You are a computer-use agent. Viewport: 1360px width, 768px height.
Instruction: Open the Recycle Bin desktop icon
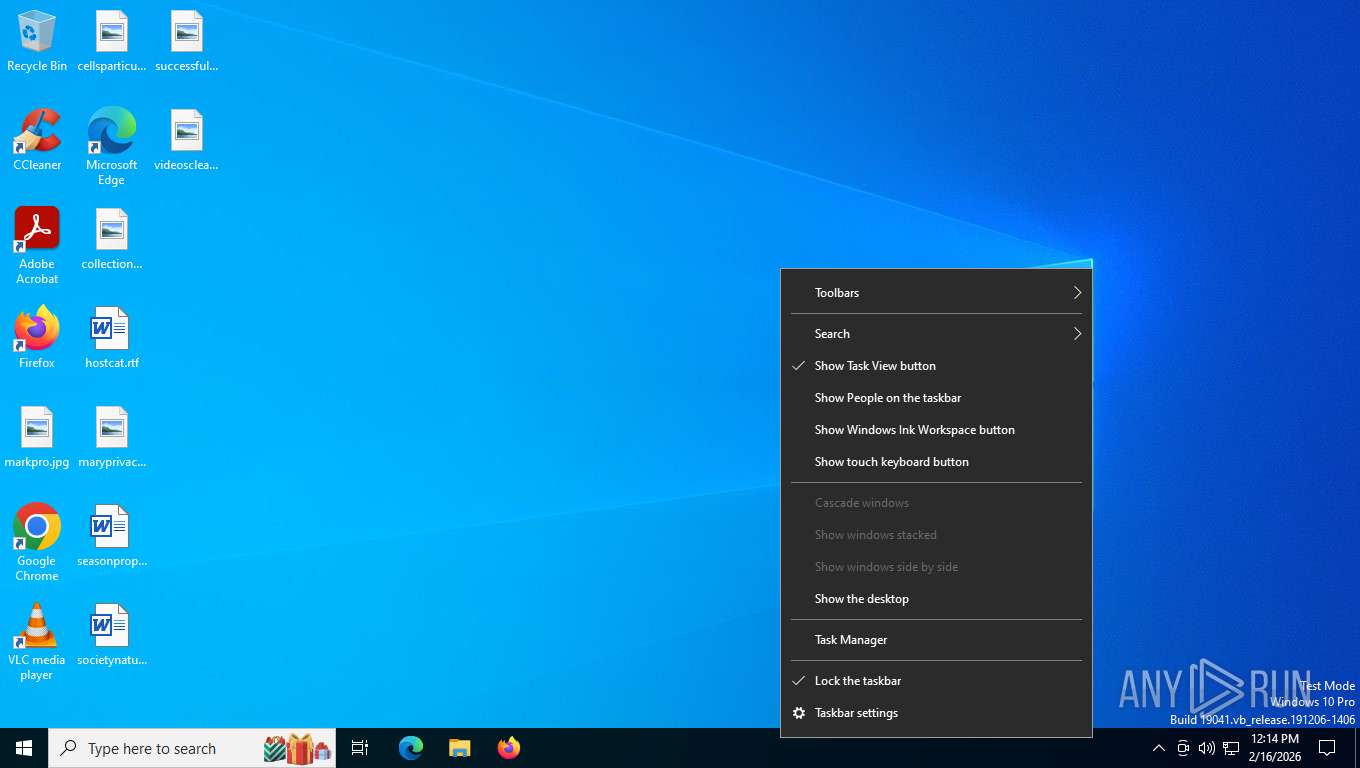[37, 41]
